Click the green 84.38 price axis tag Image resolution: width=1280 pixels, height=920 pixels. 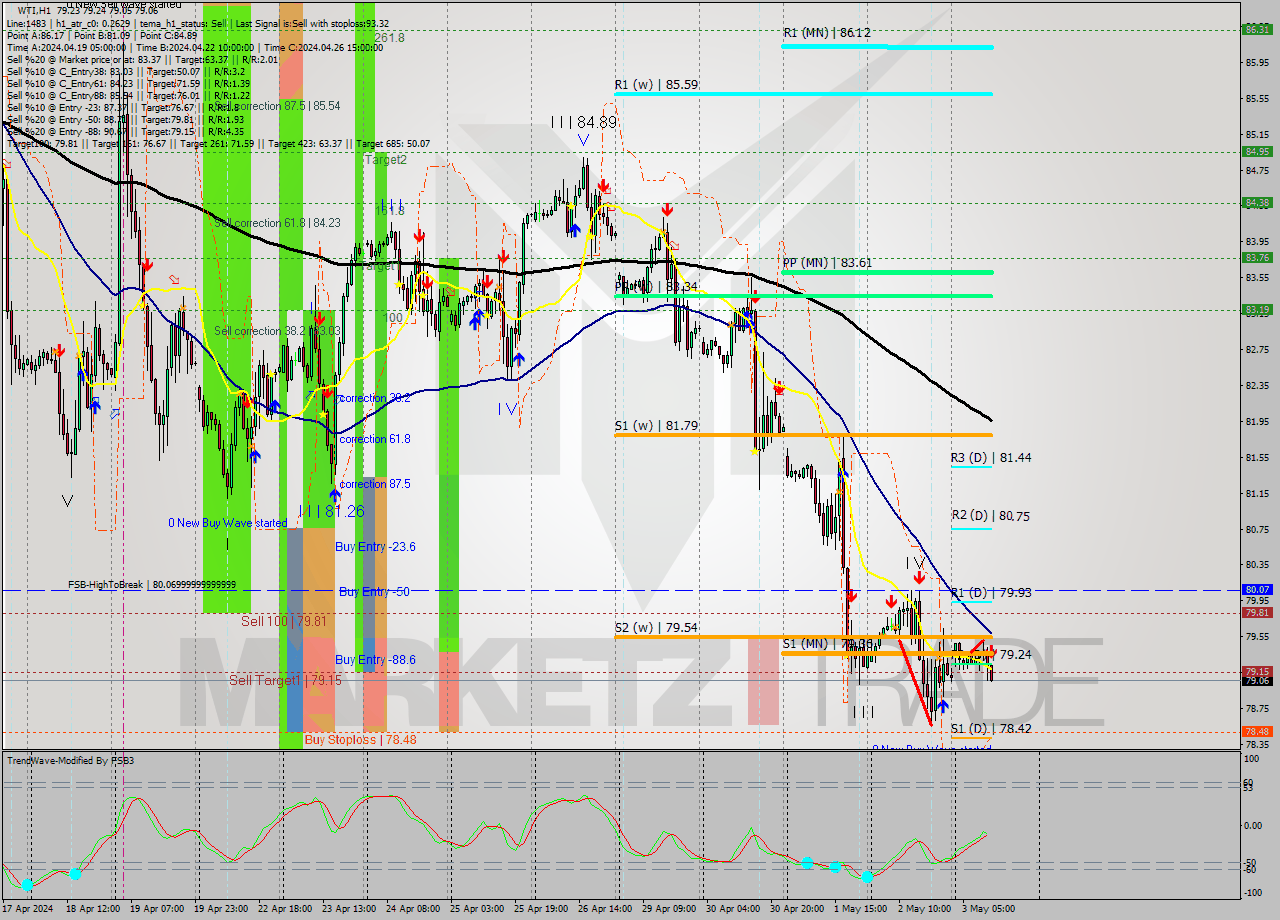pos(1256,203)
